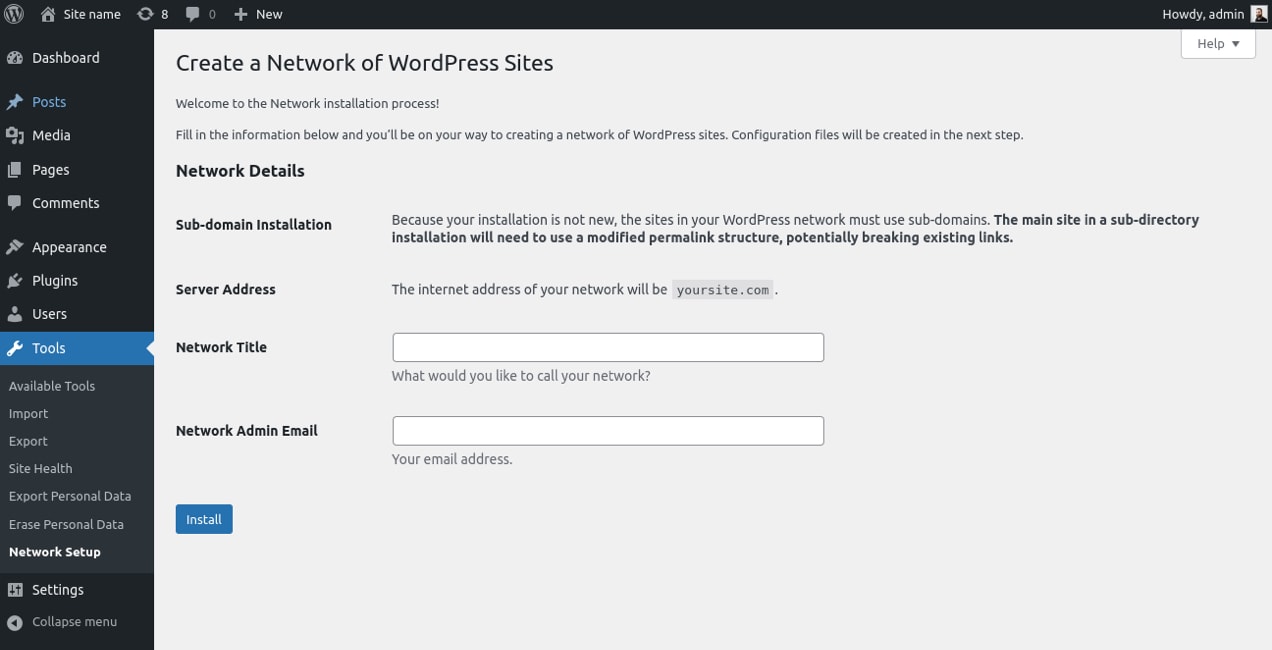The width and height of the screenshot is (1272, 650).
Task: Open the Export Personal Data link
Action: coord(70,496)
